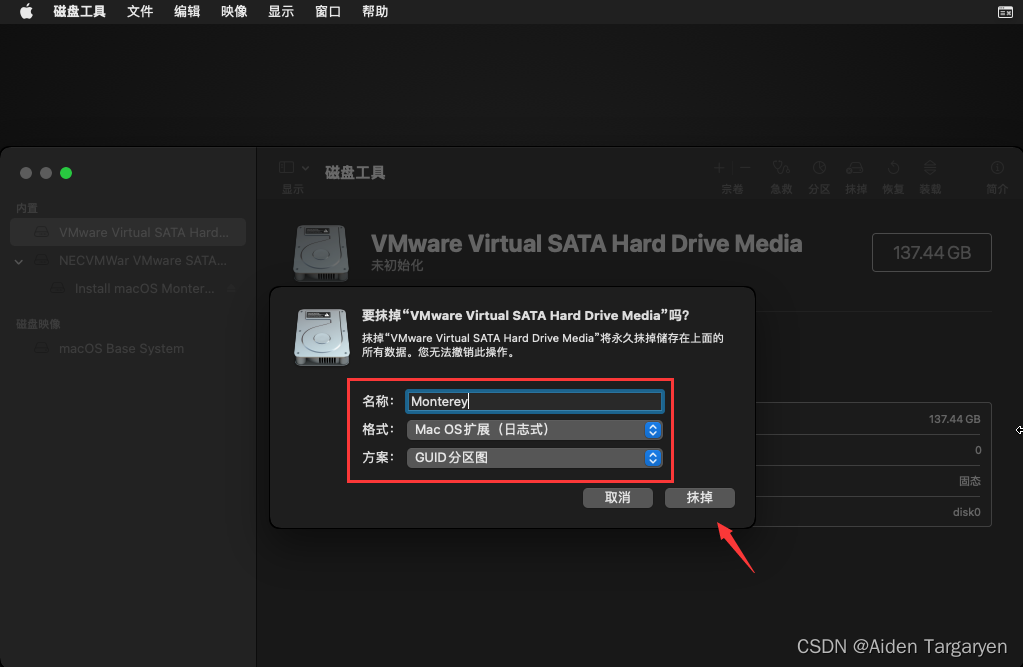Viewport: 1023px width, 667px height.
Task: Click the 磁盘映像 sidebar section header
Action: pos(38,324)
